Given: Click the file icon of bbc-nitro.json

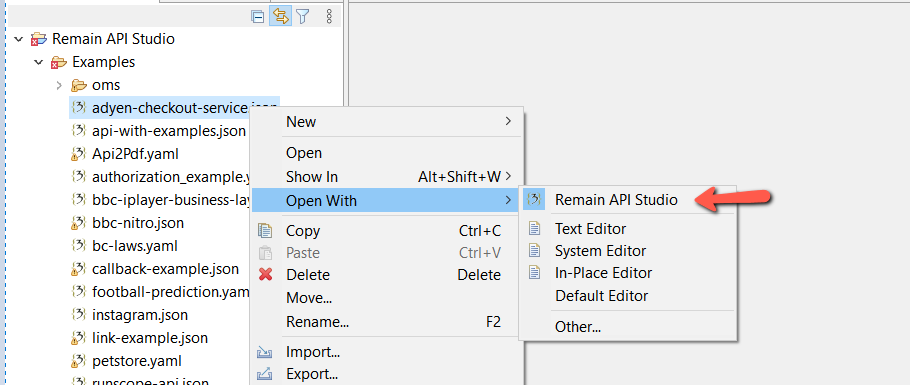Looking at the screenshot, I should (x=78, y=223).
